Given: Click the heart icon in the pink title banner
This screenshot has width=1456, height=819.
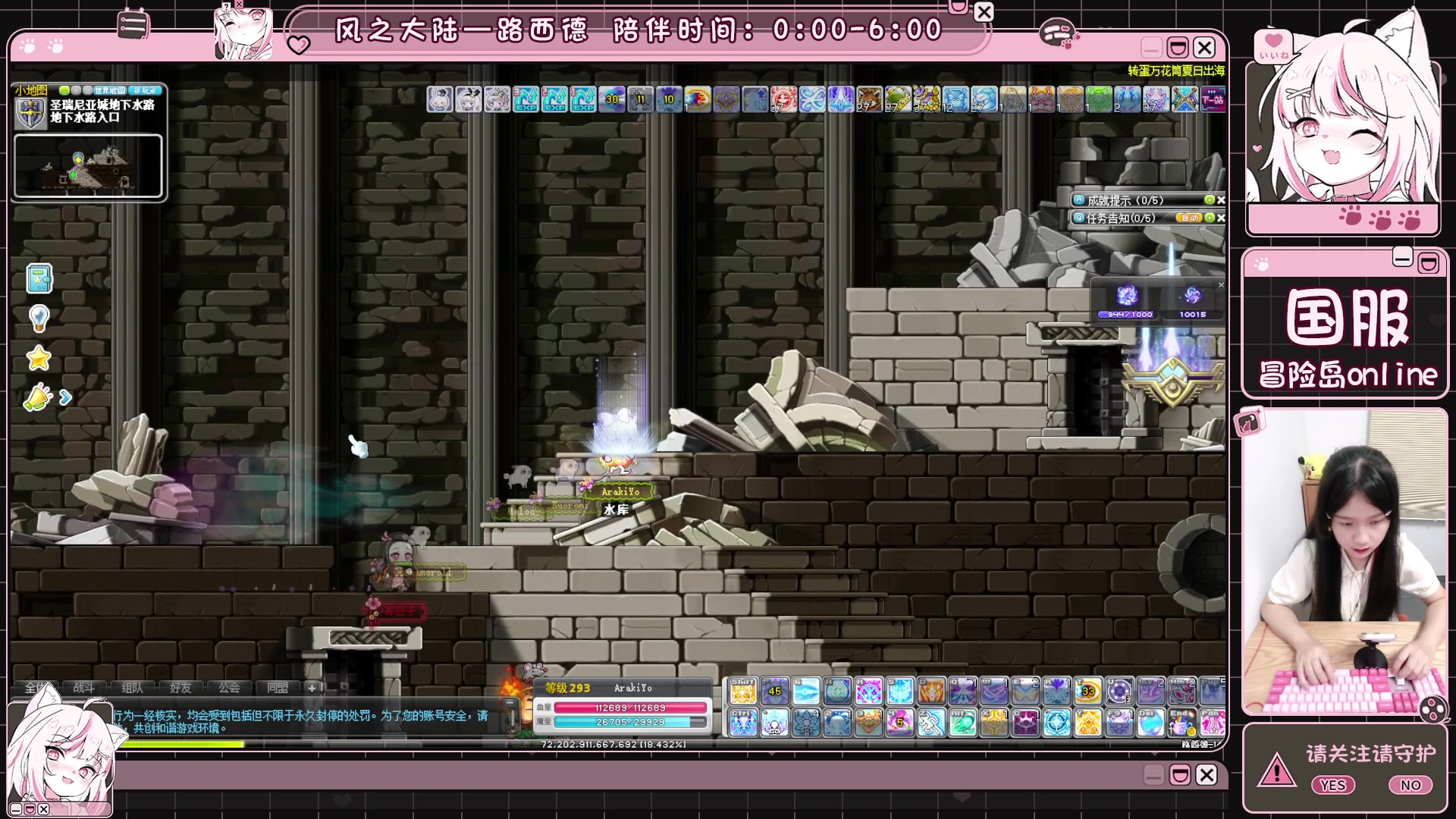Looking at the screenshot, I should (x=299, y=45).
